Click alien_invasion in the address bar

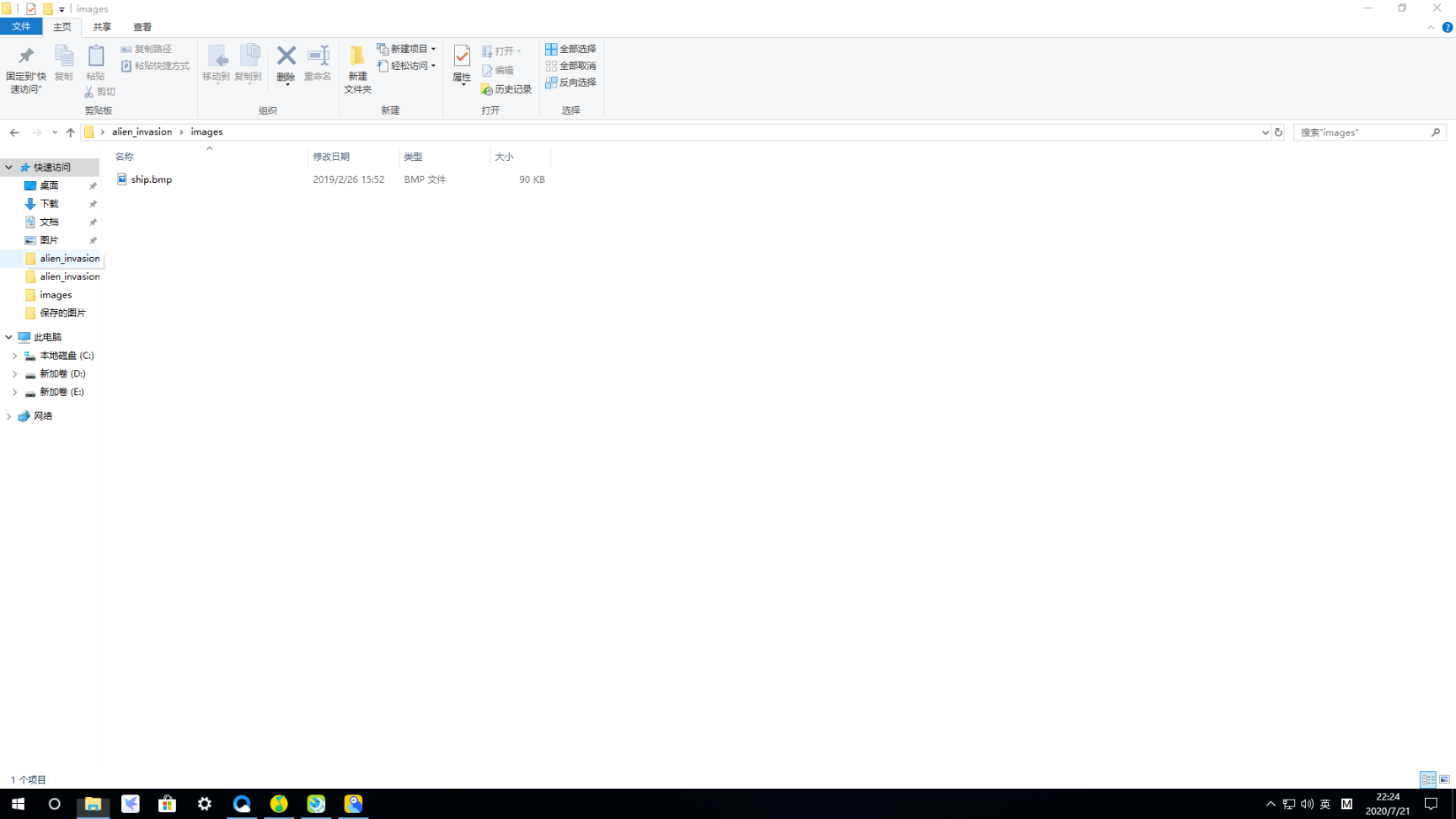(142, 132)
